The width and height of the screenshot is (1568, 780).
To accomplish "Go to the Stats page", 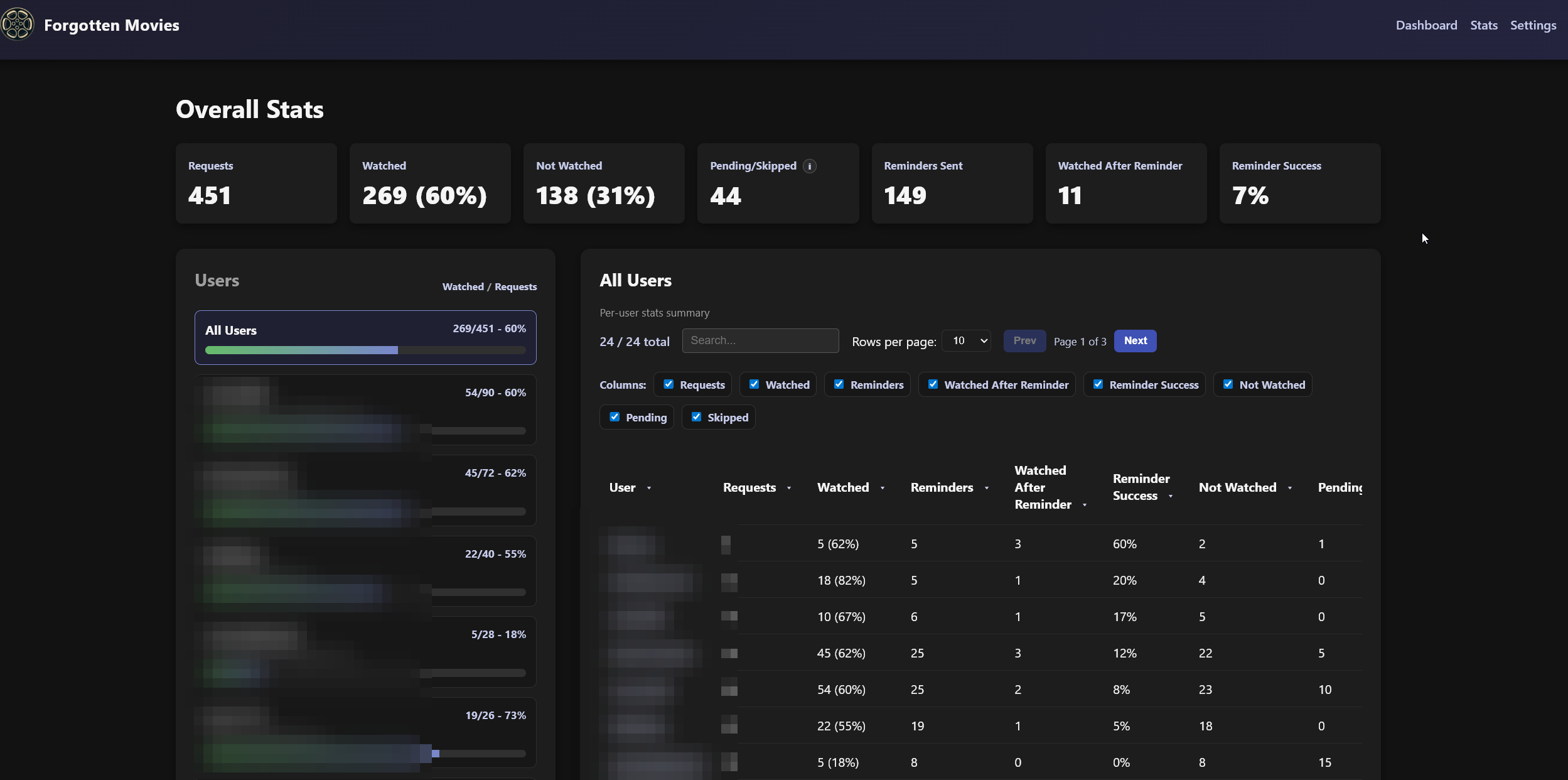I will click(x=1483, y=25).
